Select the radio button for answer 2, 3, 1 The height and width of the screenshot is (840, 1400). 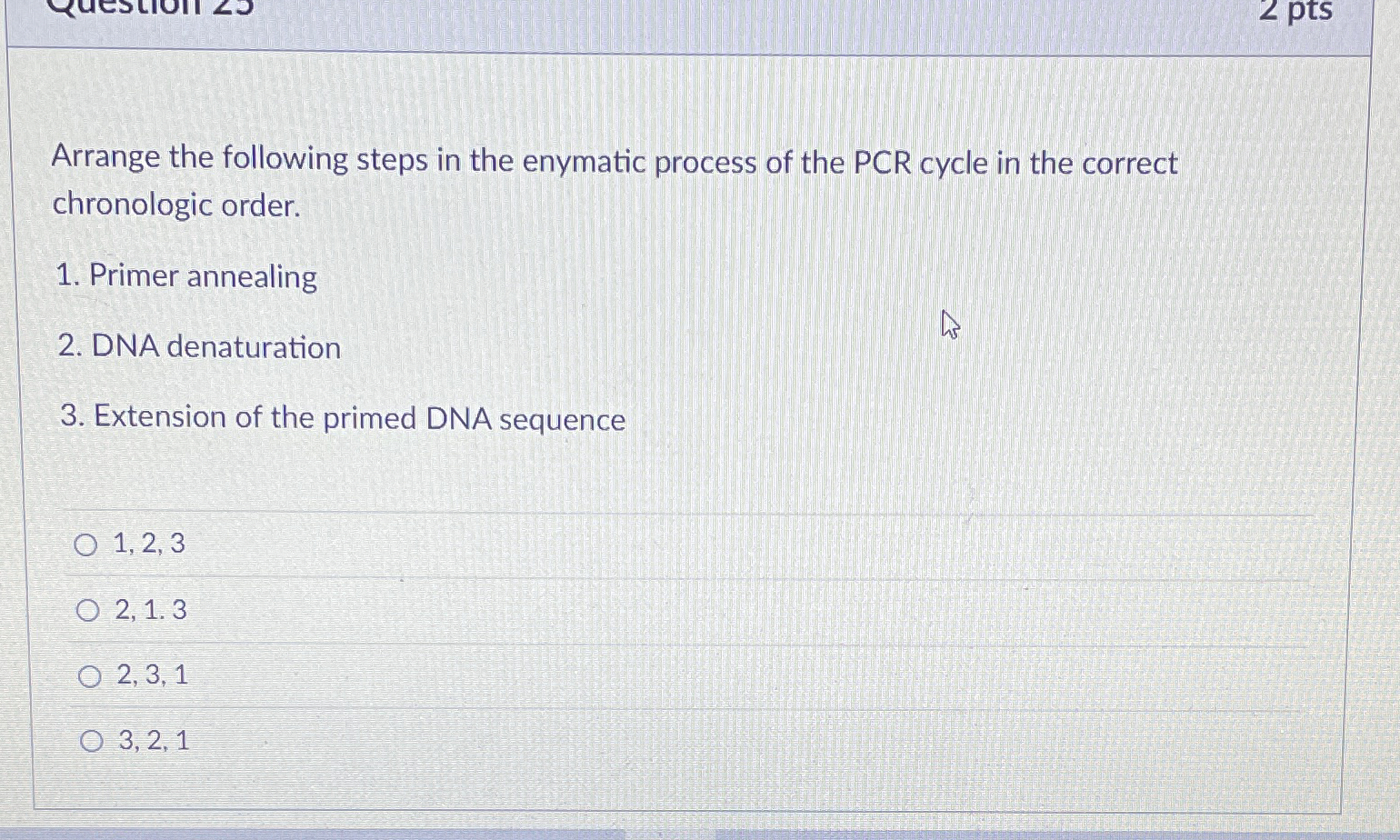(x=88, y=675)
